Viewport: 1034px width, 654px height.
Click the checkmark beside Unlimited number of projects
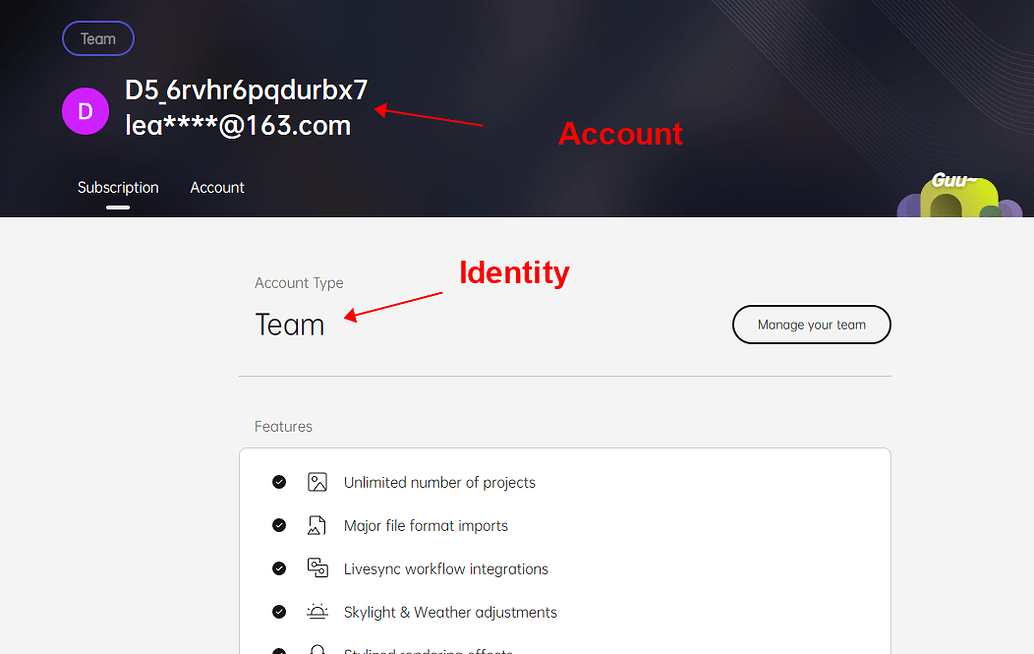(279, 481)
